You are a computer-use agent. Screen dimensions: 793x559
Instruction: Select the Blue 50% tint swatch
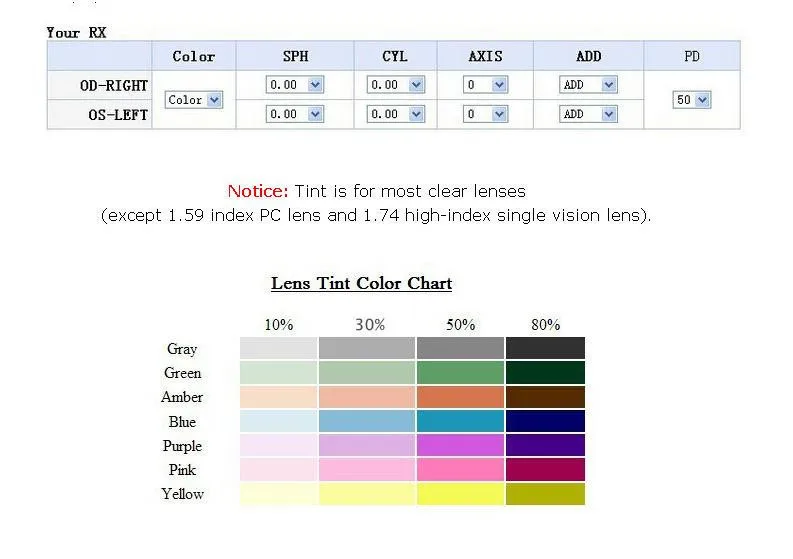click(460, 421)
